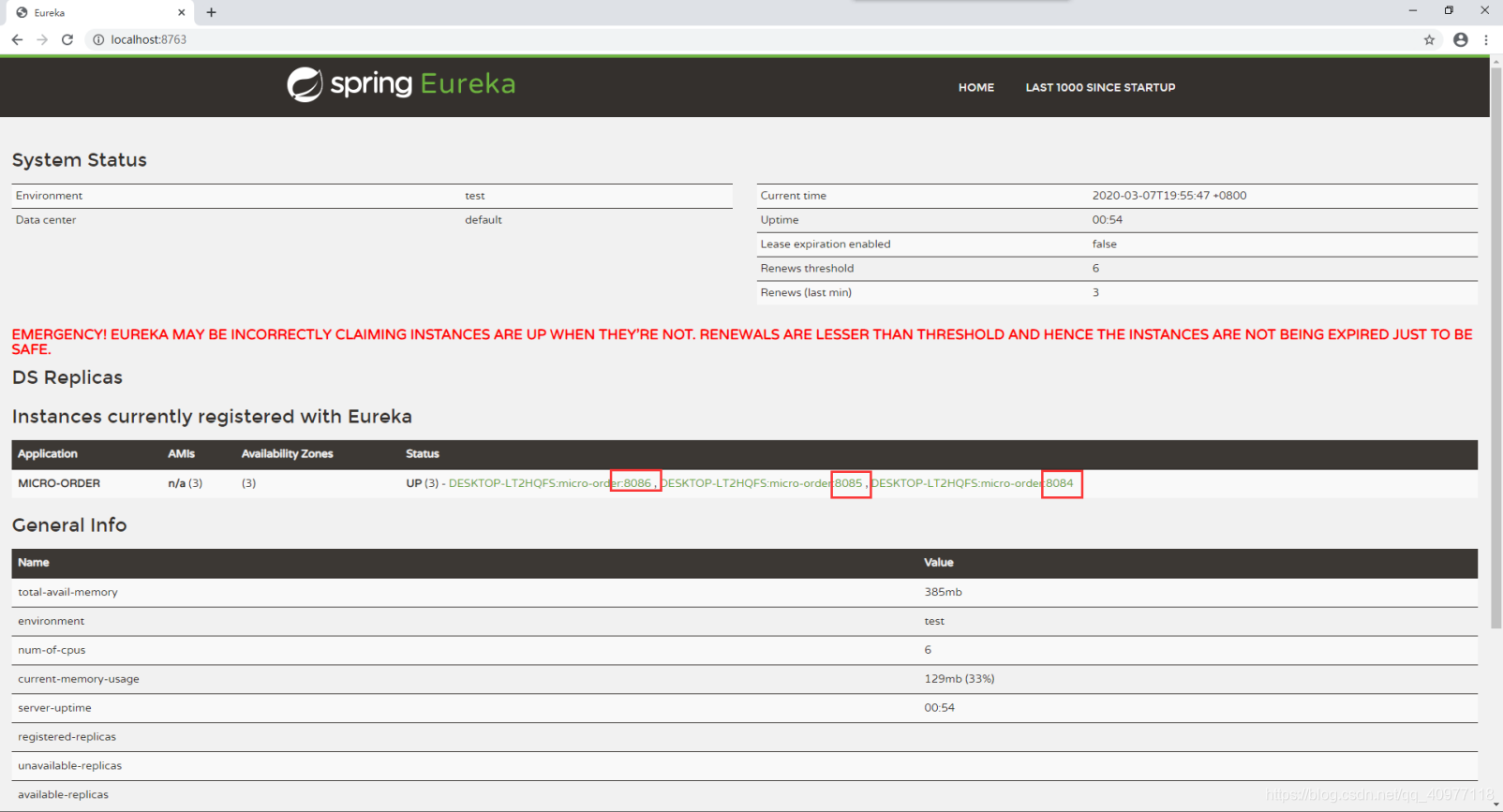Click the 'Lease expiration enabled' row label

(x=826, y=244)
